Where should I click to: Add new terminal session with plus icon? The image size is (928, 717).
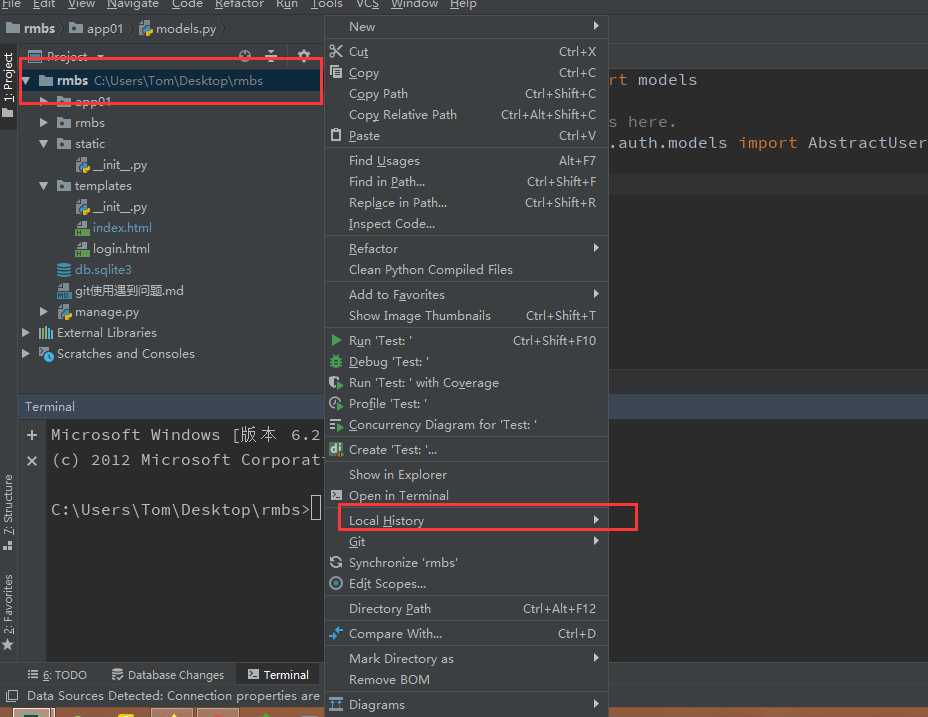[x=32, y=435]
